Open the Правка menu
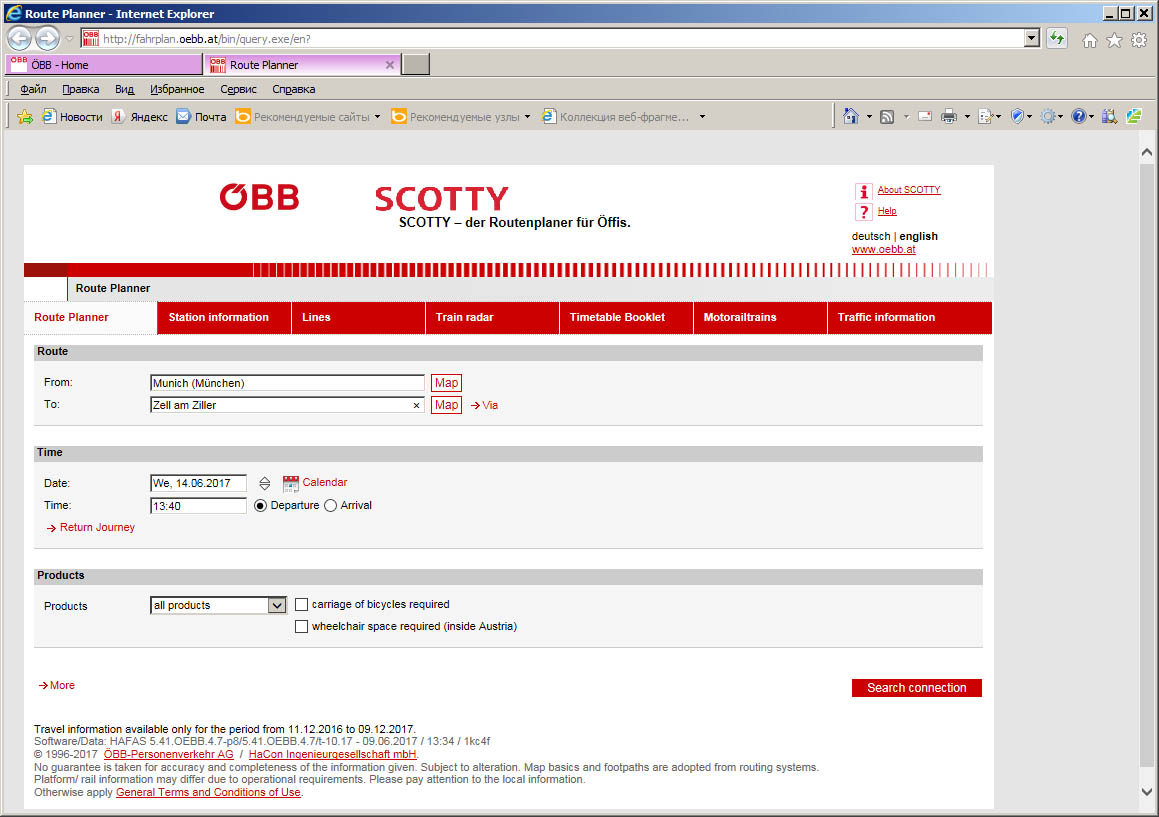Screen dimensions: 1159x817 pos(81,89)
